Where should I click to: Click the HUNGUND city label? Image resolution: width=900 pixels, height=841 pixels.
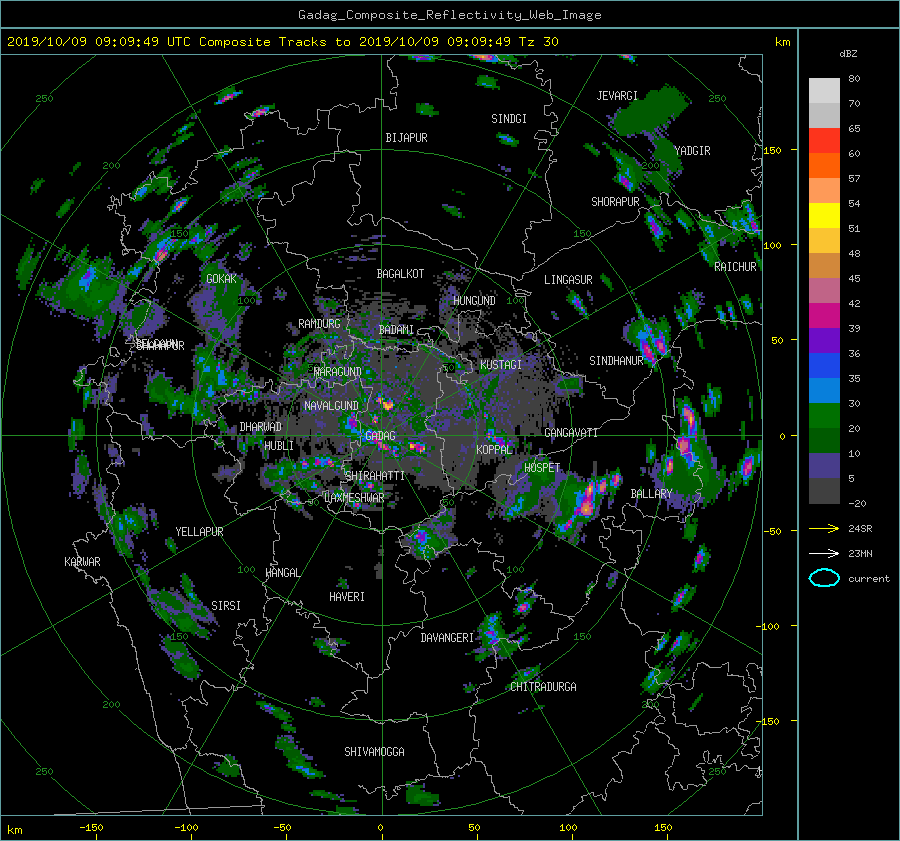[x=474, y=301]
